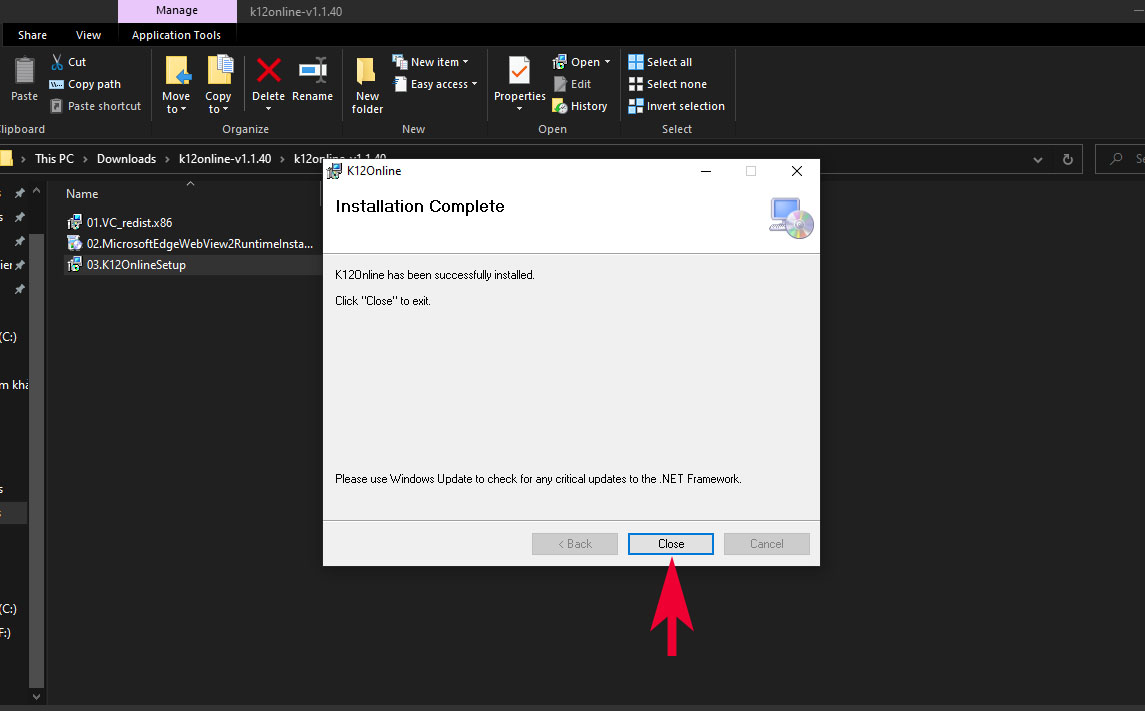Click the Cut scissors icon
The width and height of the screenshot is (1145, 711).
pyautogui.click(x=57, y=62)
